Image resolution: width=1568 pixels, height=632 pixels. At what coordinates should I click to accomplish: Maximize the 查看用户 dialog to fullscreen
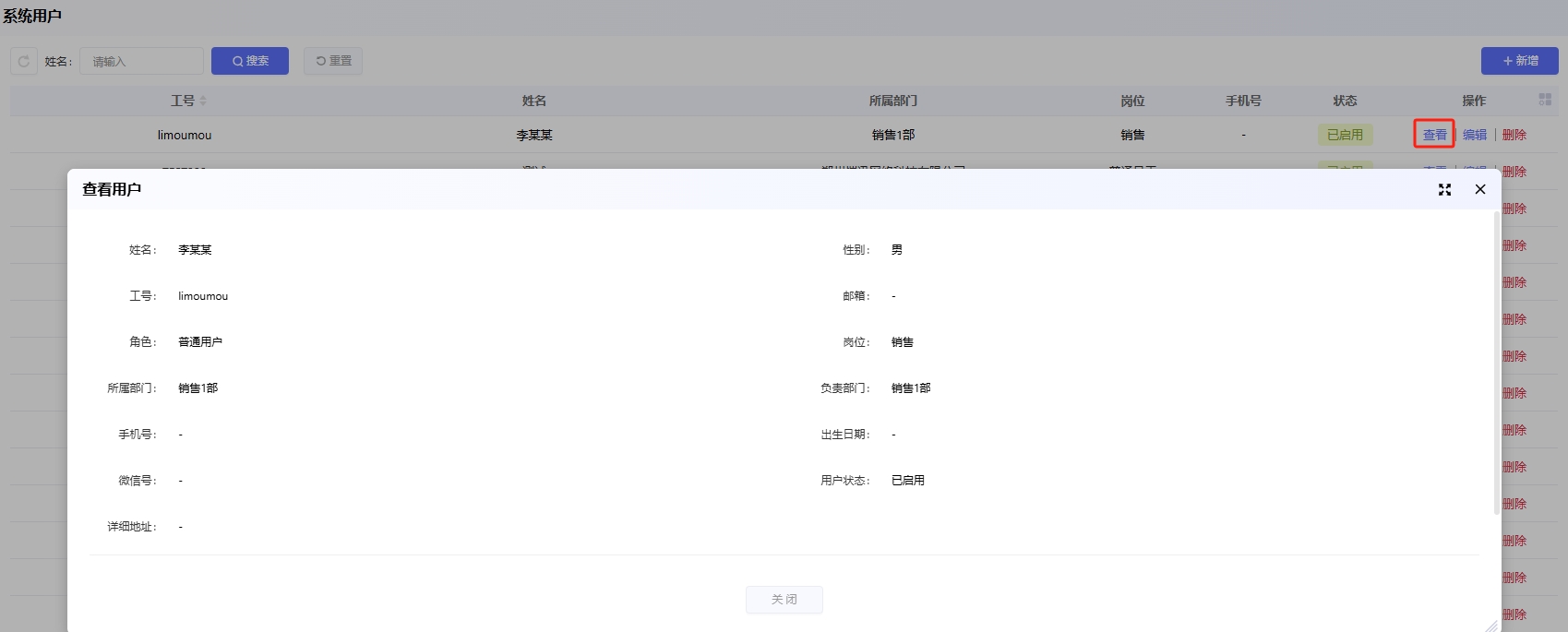tap(1444, 189)
